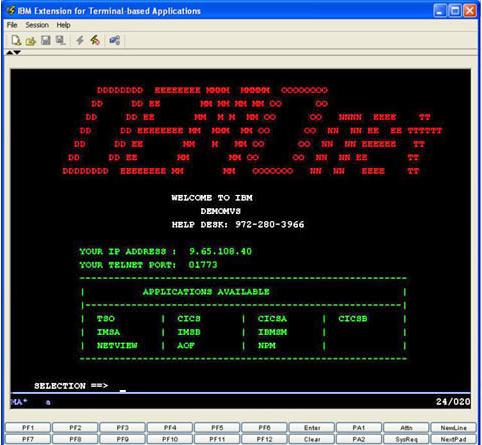Click the APPLICATIONS AVAILABLE heading
Viewport: 482px width, 445px height.
(x=206, y=292)
